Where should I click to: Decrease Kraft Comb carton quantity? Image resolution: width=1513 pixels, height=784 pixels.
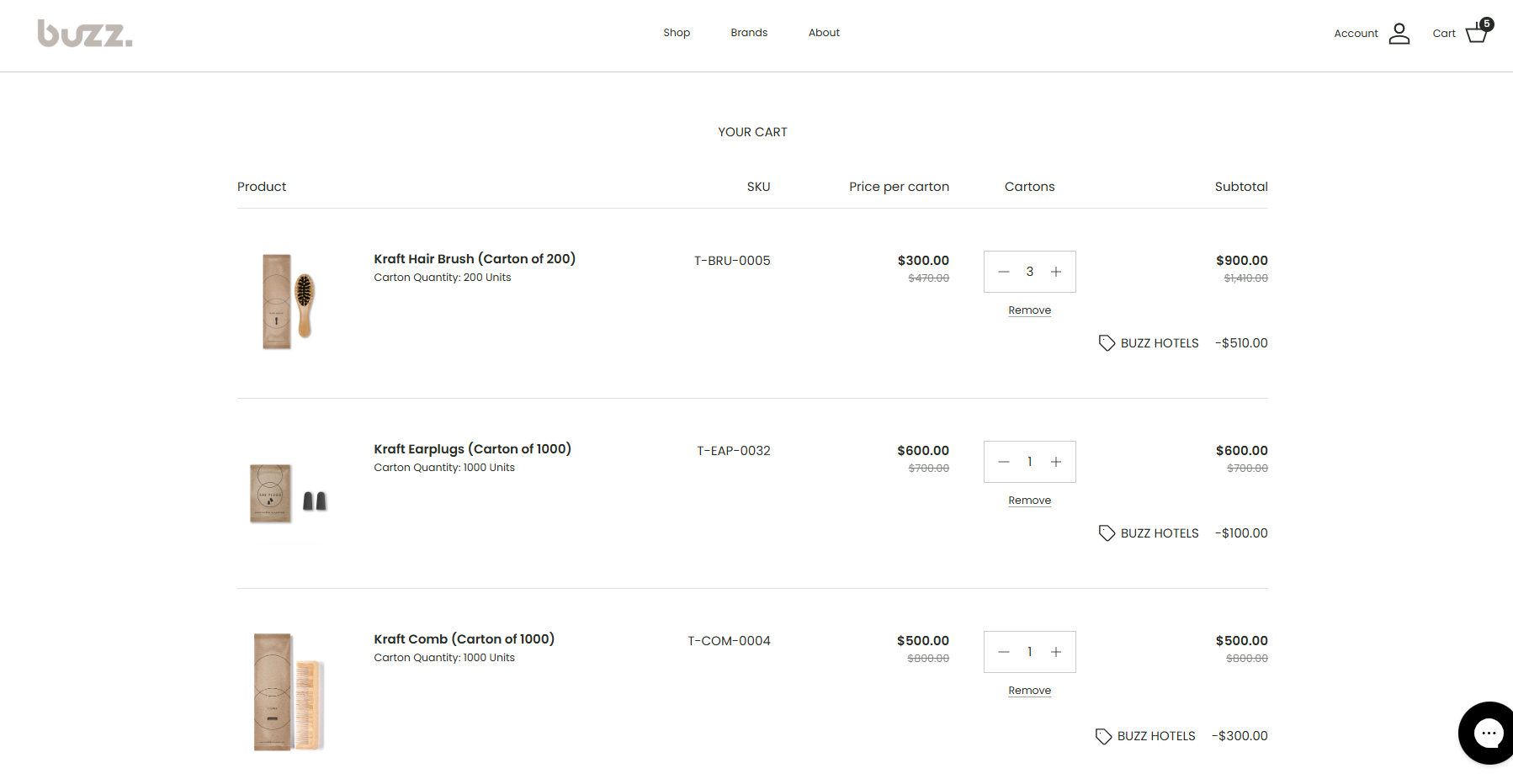click(1004, 652)
